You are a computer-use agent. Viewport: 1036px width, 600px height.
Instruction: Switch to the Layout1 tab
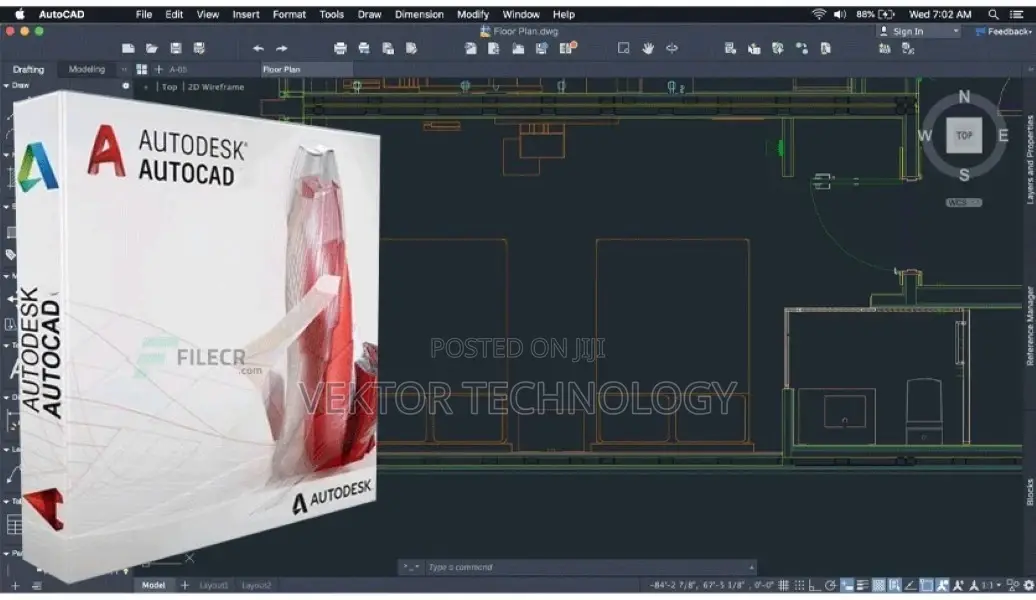click(x=213, y=585)
